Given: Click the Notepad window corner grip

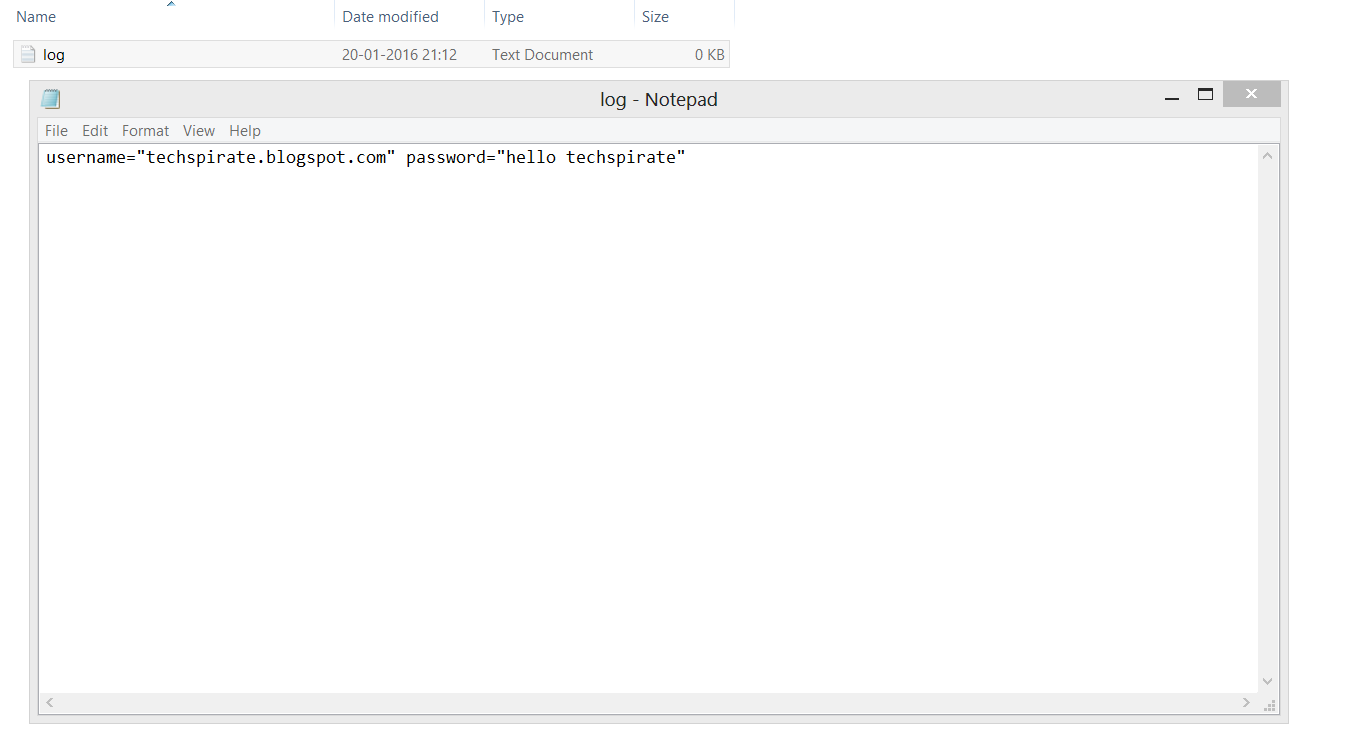Looking at the screenshot, I should coord(1269,705).
